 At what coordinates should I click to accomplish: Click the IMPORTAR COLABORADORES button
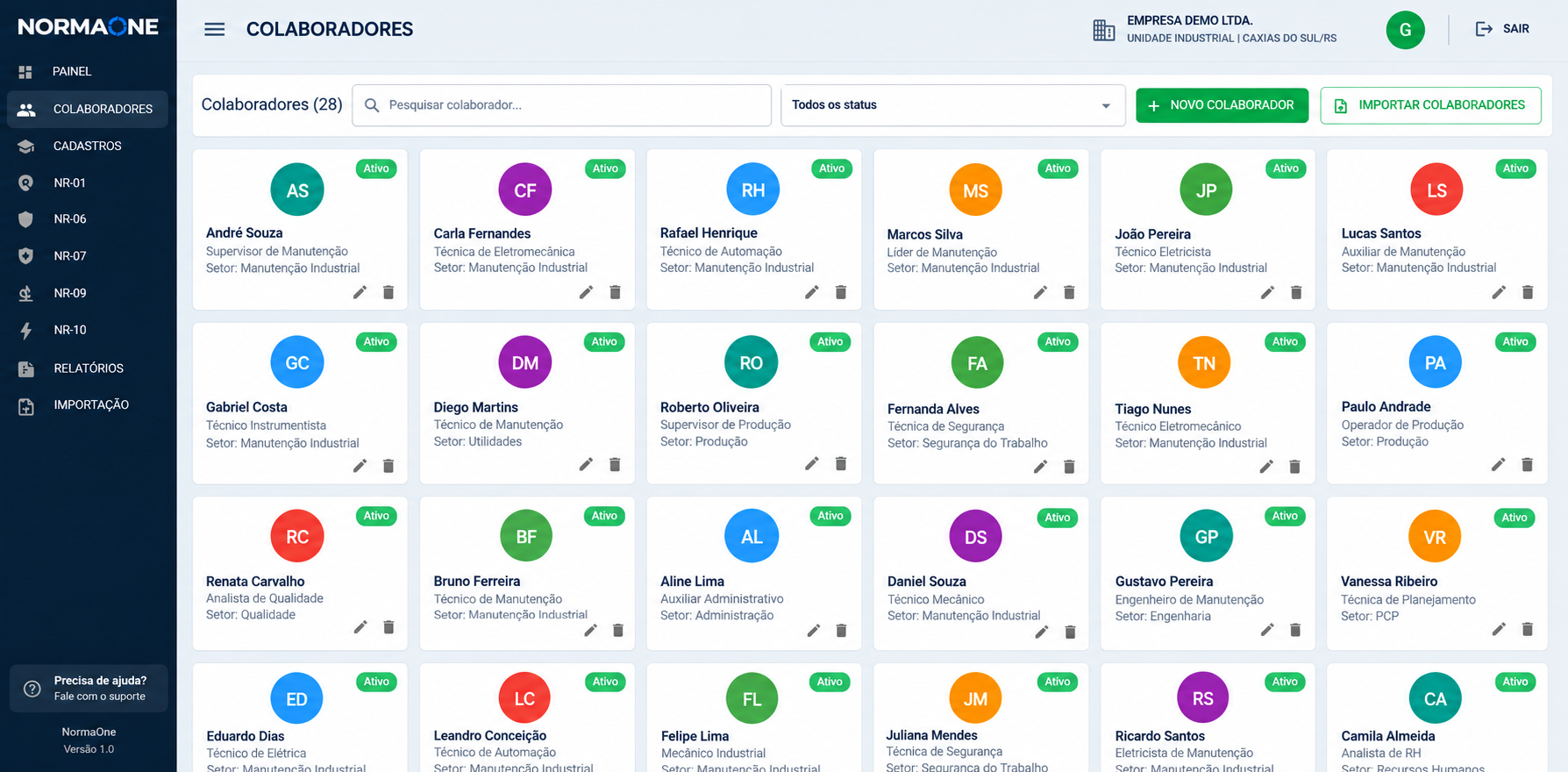pos(1430,105)
